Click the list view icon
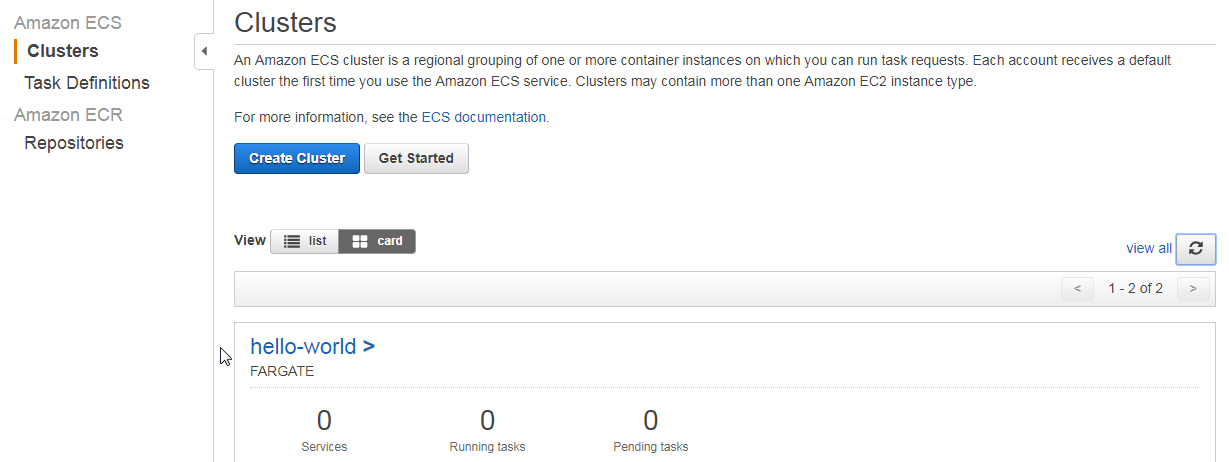1229x462 pixels. 292,241
